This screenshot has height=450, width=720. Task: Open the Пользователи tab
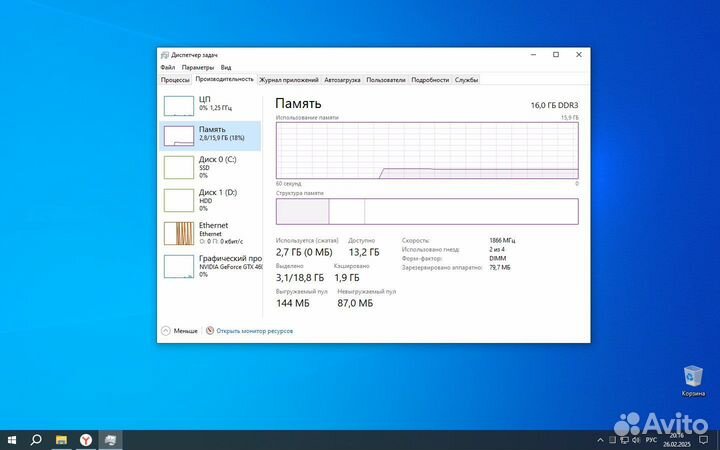tap(386, 79)
